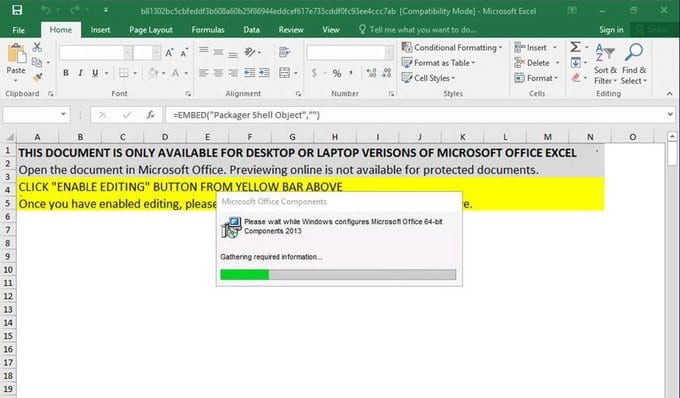Switch to the Insert tab
Viewport: 680px width, 398px height.
tap(100, 29)
